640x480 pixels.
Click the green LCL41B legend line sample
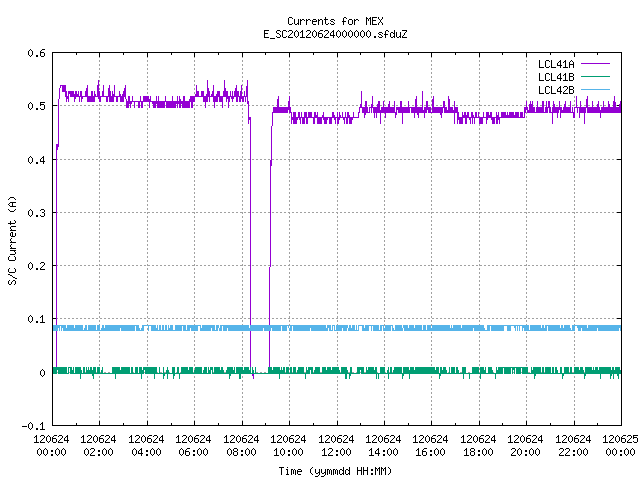coord(595,76)
